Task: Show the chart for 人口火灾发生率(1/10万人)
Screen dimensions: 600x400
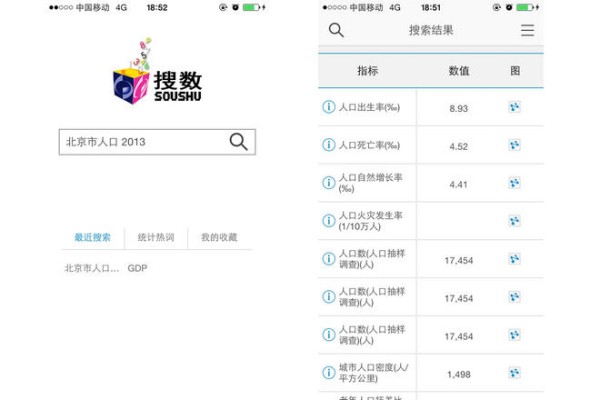Action: [x=515, y=220]
